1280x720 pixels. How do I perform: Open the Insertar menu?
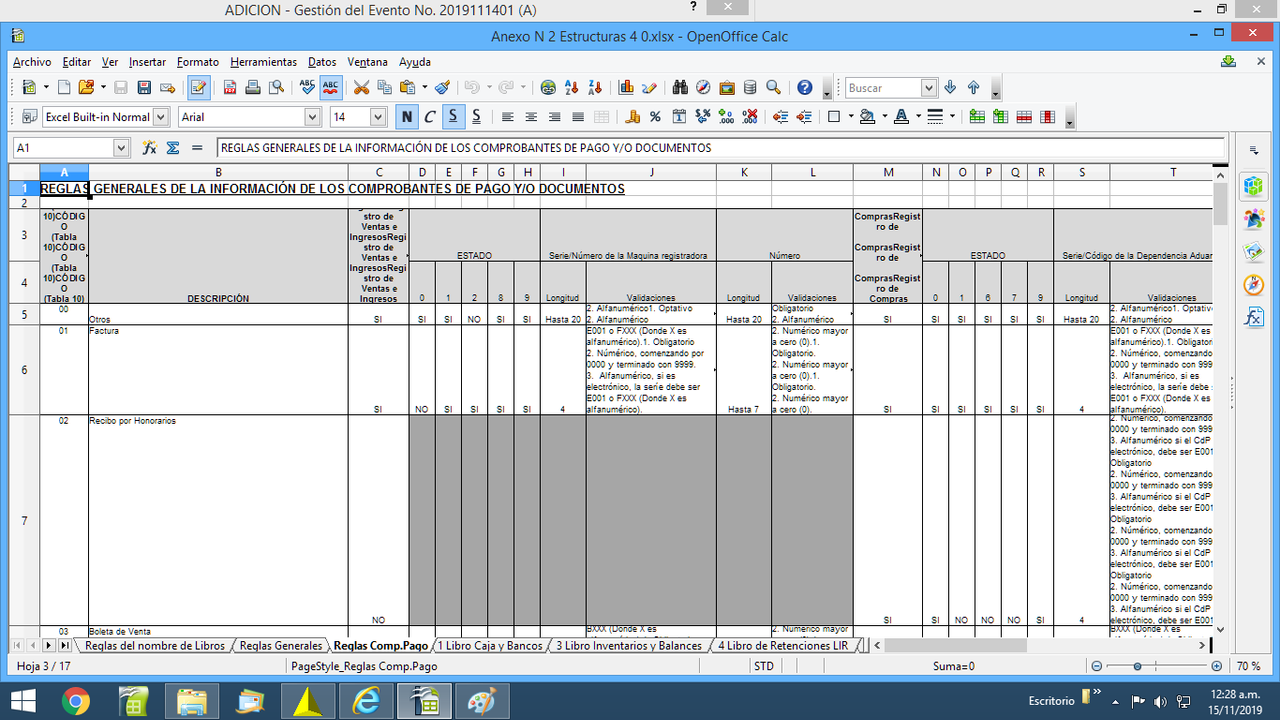[147, 62]
